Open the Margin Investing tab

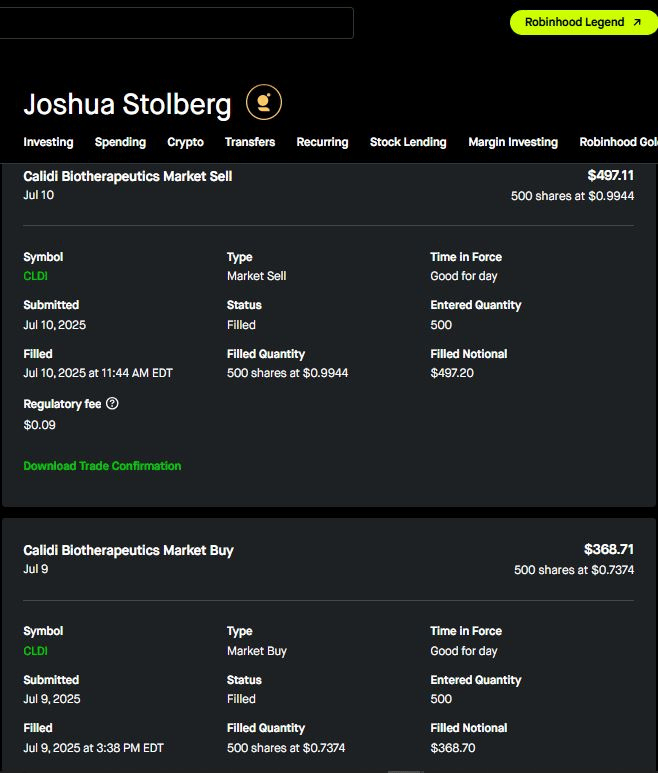[x=513, y=142]
